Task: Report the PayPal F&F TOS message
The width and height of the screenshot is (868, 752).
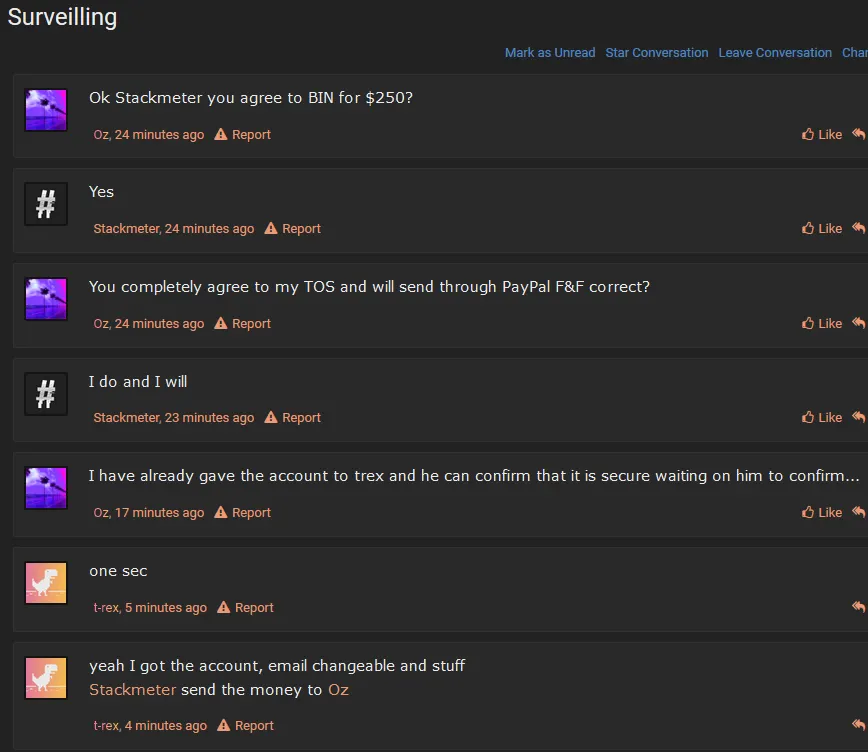Action: point(243,324)
